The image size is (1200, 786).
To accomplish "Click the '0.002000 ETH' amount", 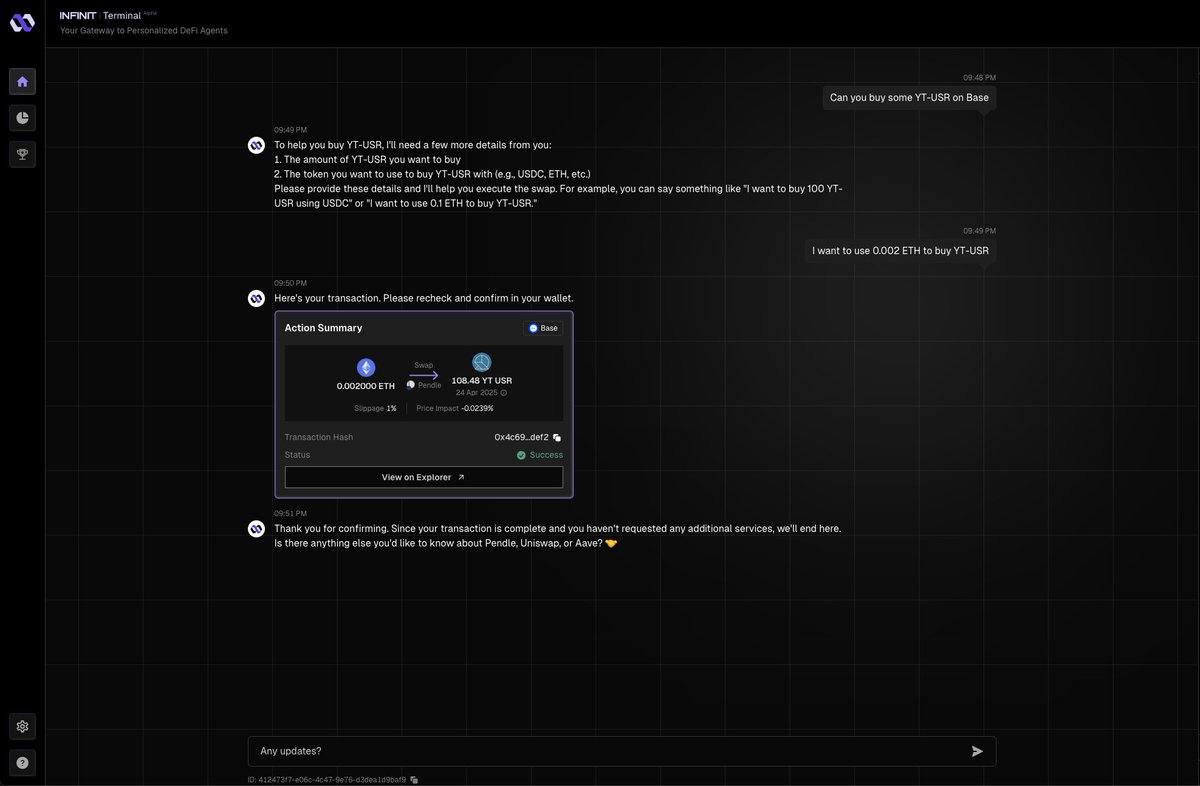I will point(366,386).
